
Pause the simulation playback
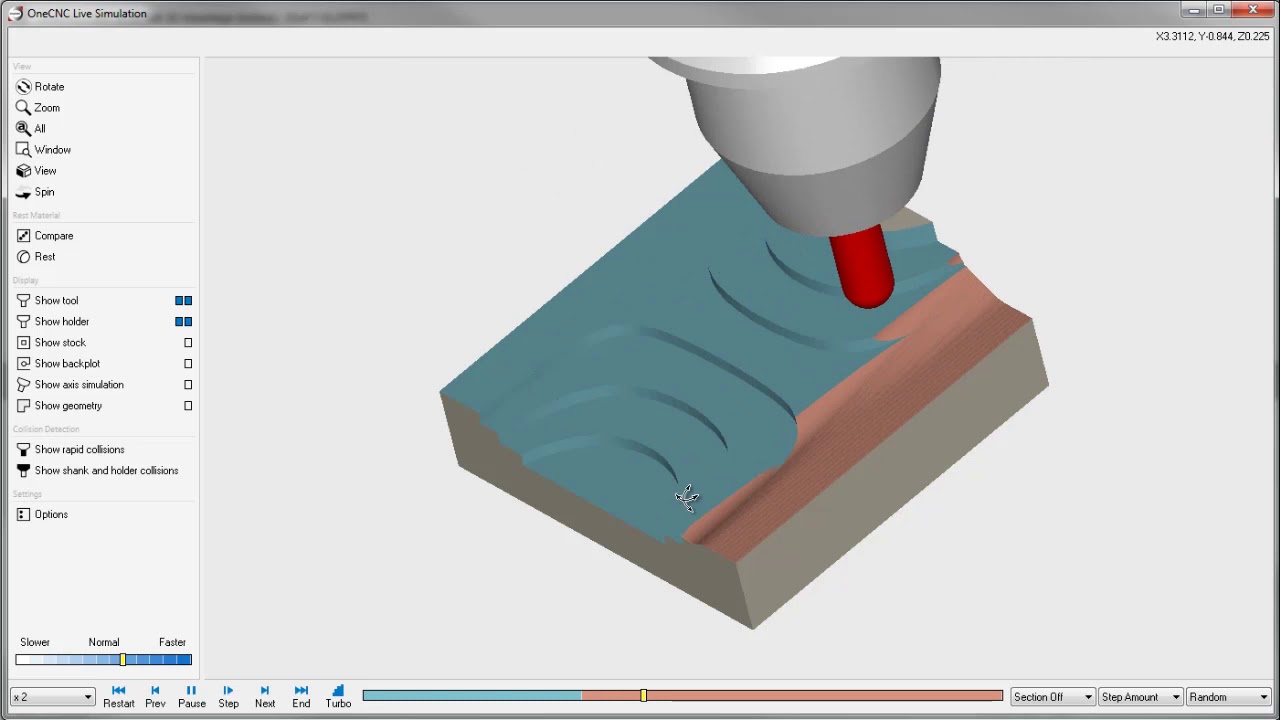191,696
